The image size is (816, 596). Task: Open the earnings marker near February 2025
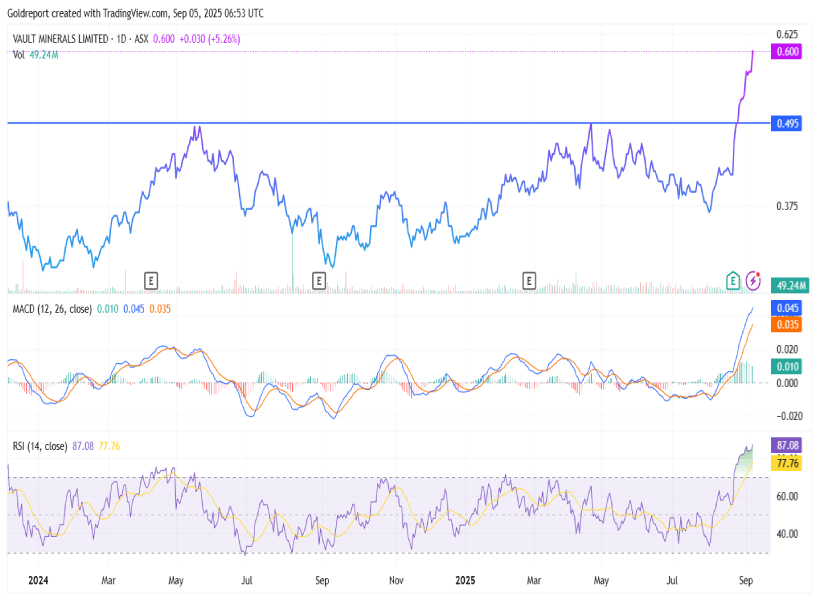(529, 280)
